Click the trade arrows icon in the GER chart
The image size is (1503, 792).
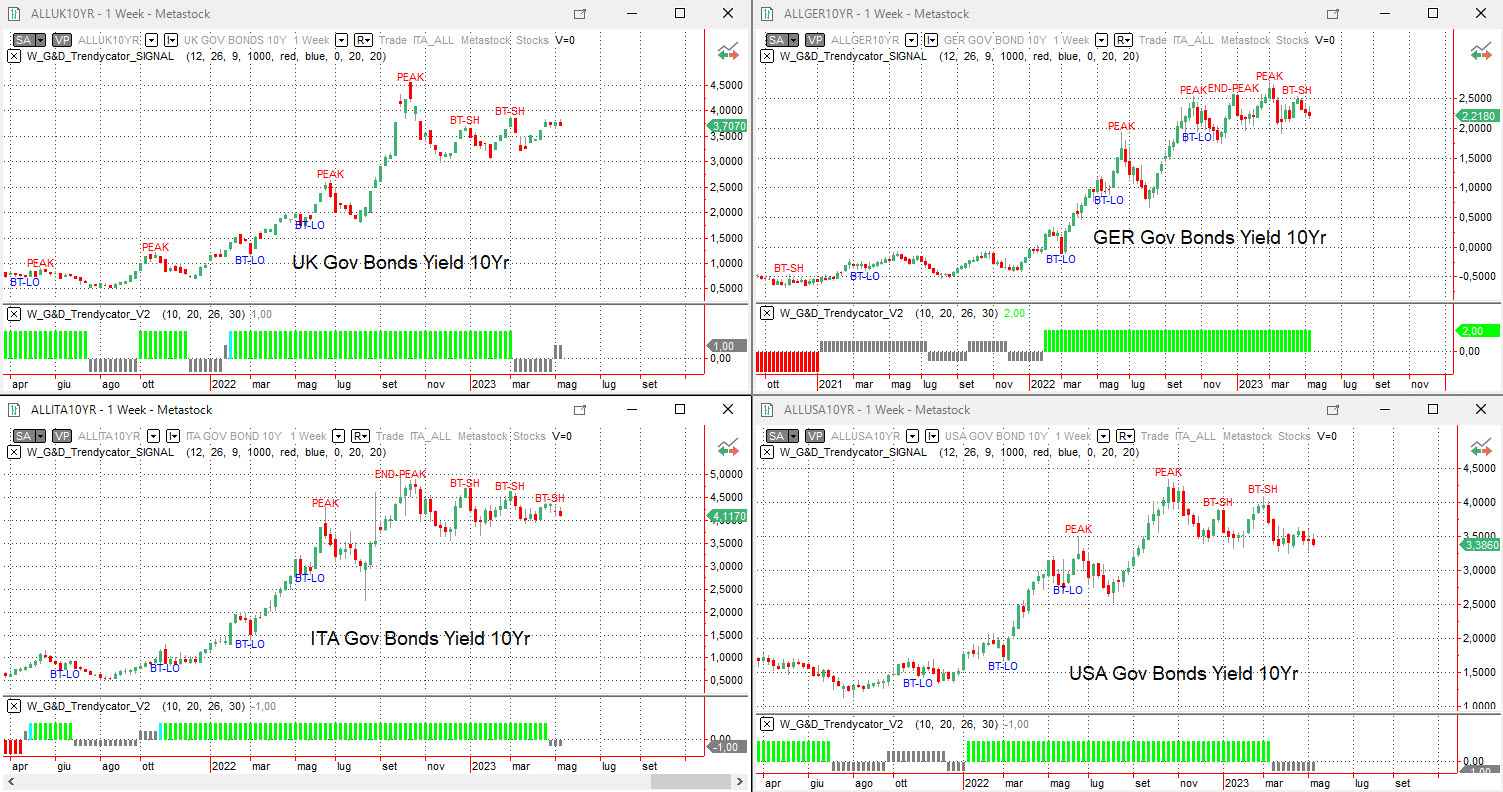pyautogui.click(x=1481, y=51)
